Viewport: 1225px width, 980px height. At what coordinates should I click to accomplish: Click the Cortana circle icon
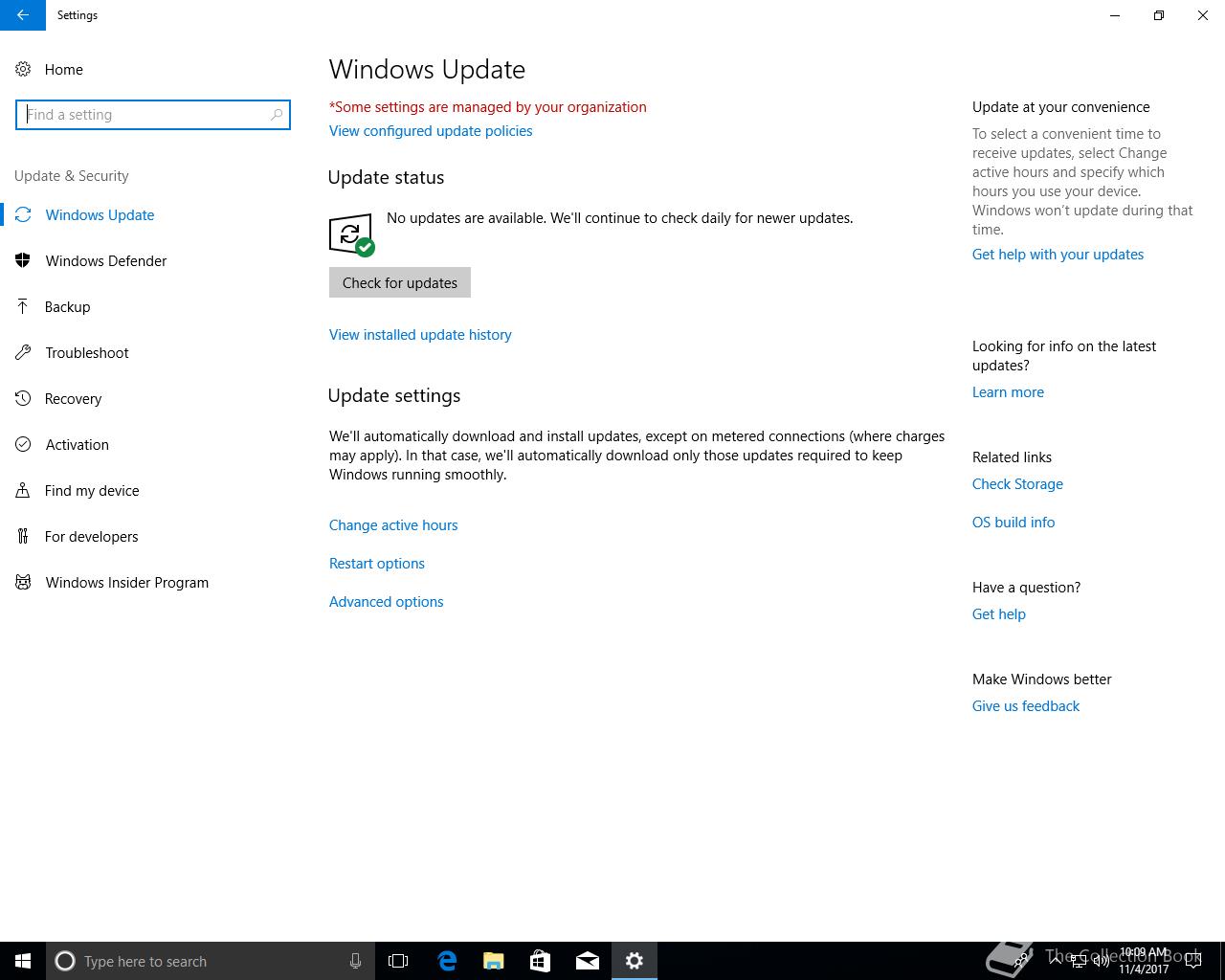tap(65, 961)
